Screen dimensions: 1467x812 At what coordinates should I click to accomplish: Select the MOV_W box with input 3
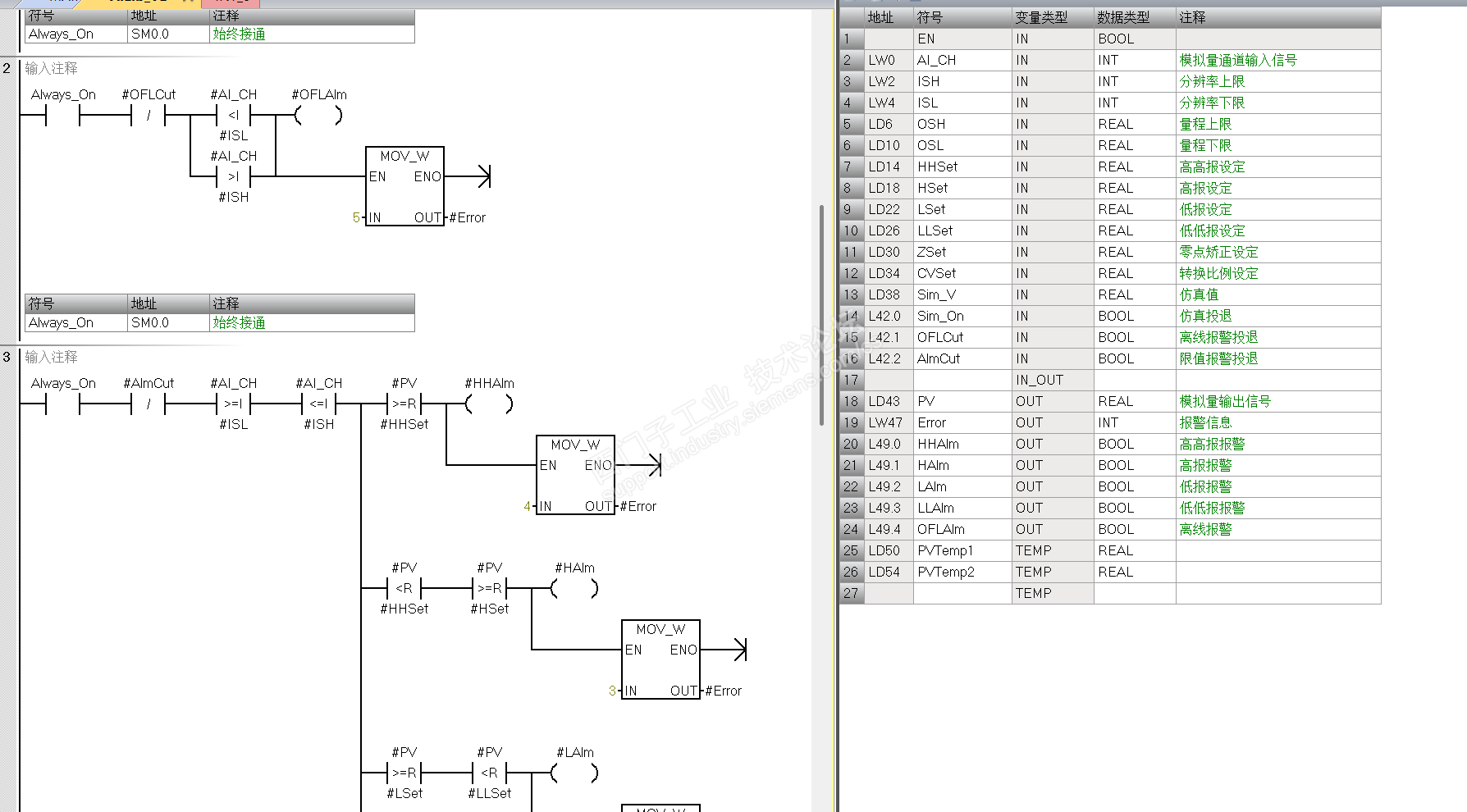click(660, 659)
